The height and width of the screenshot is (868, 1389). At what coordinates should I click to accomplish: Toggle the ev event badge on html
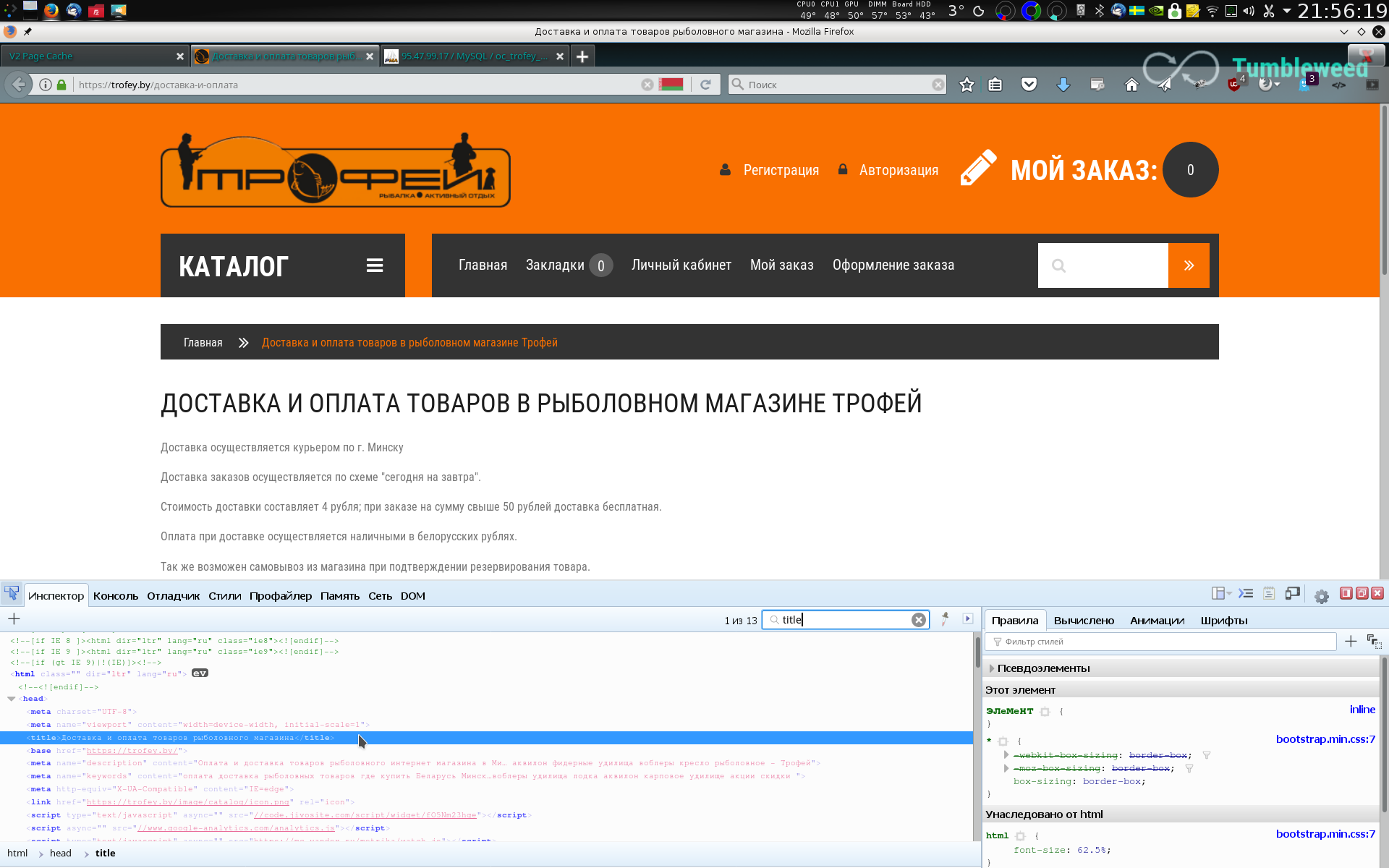(x=200, y=673)
